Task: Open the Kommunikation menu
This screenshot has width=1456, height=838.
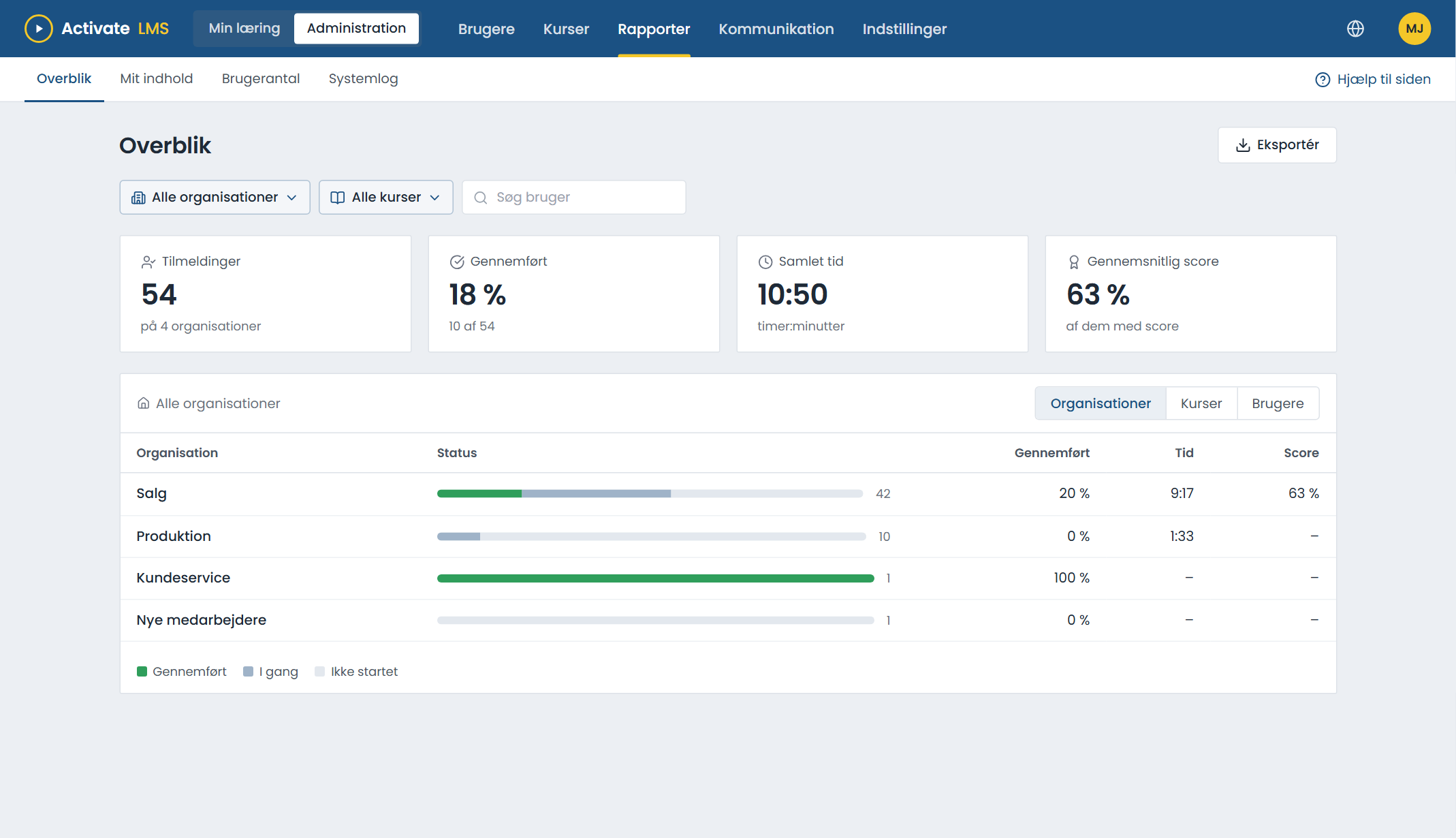Action: 776,29
